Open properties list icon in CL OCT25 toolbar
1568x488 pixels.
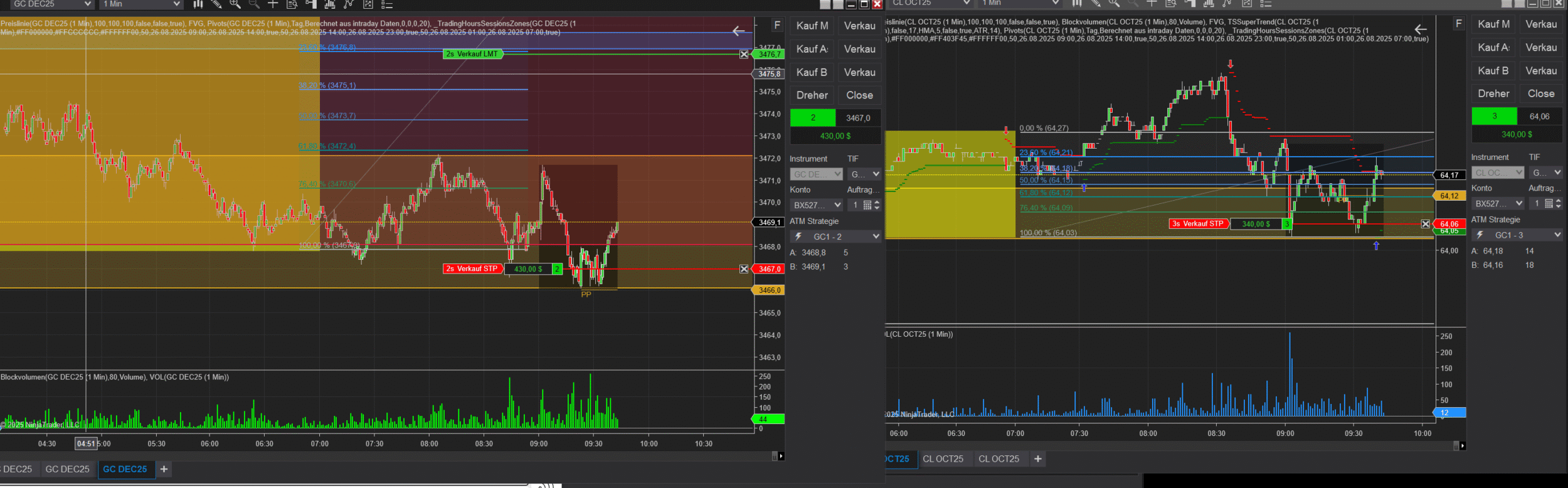point(1266,3)
